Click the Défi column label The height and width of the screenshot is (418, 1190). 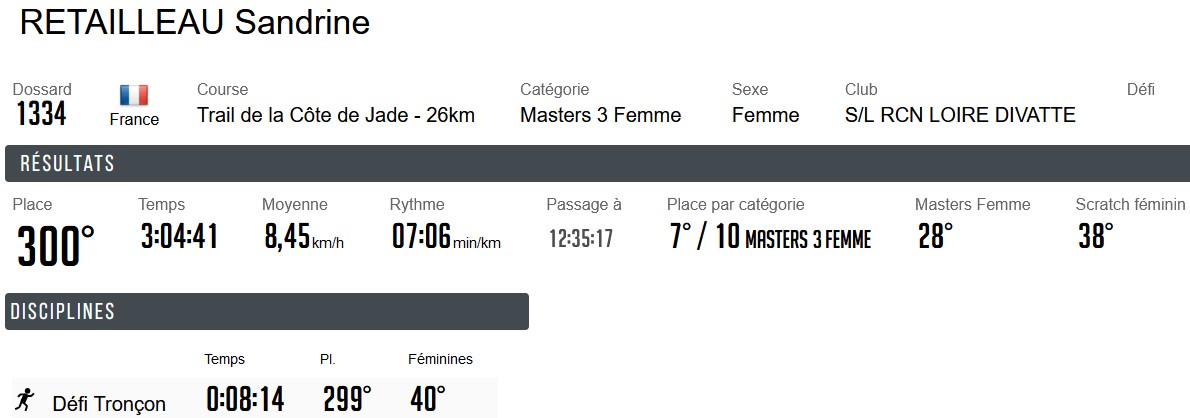coord(1140,89)
